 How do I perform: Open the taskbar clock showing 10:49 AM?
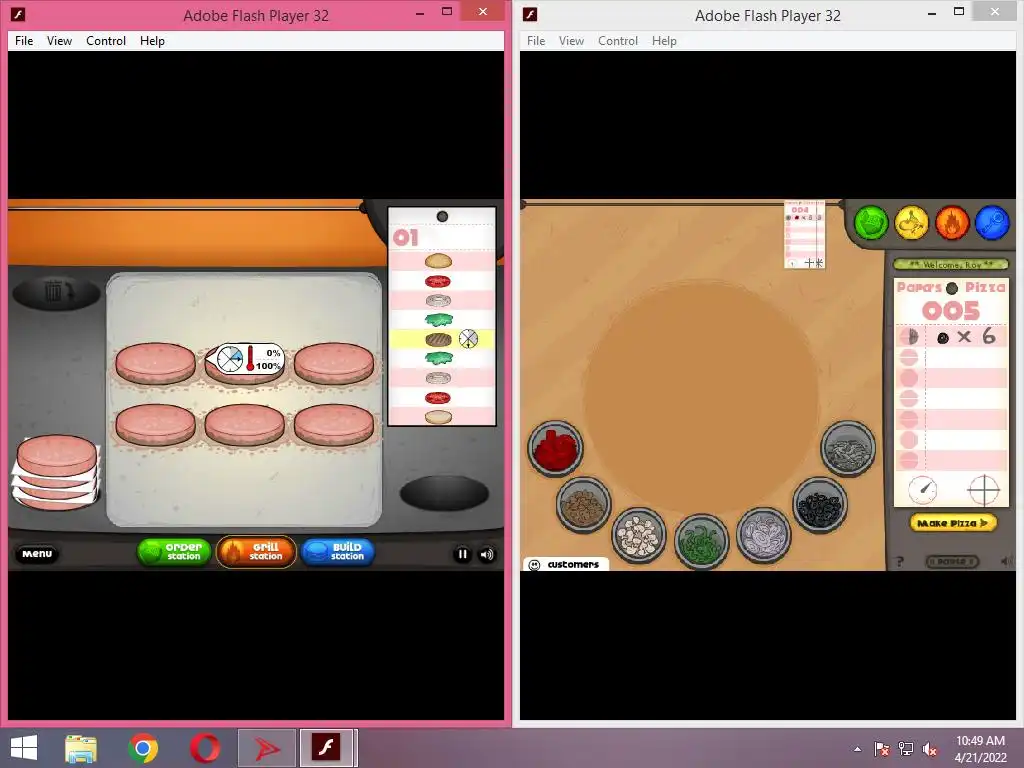pyautogui.click(x=980, y=748)
